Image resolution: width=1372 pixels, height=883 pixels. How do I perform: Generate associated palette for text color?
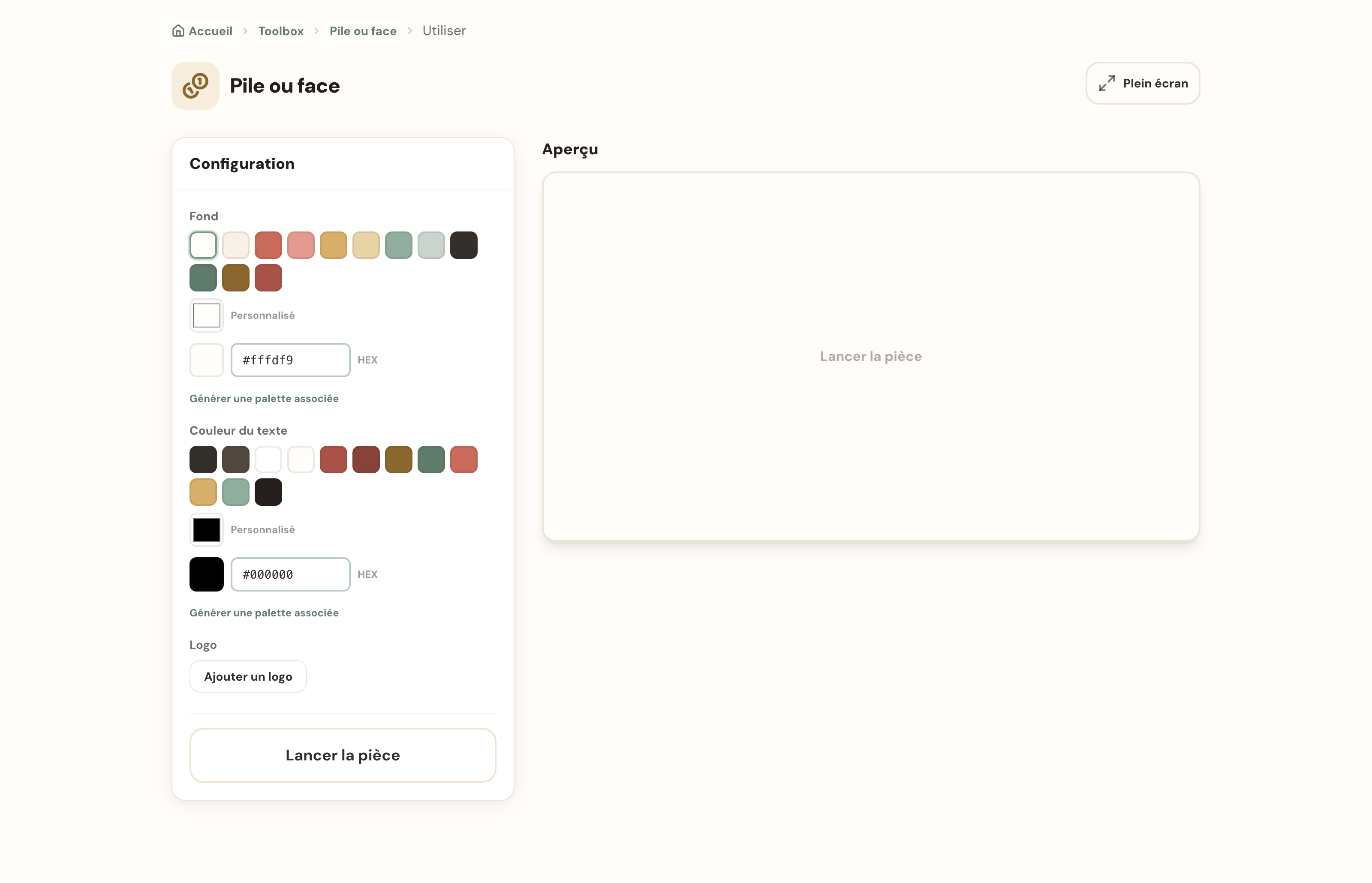264,613
